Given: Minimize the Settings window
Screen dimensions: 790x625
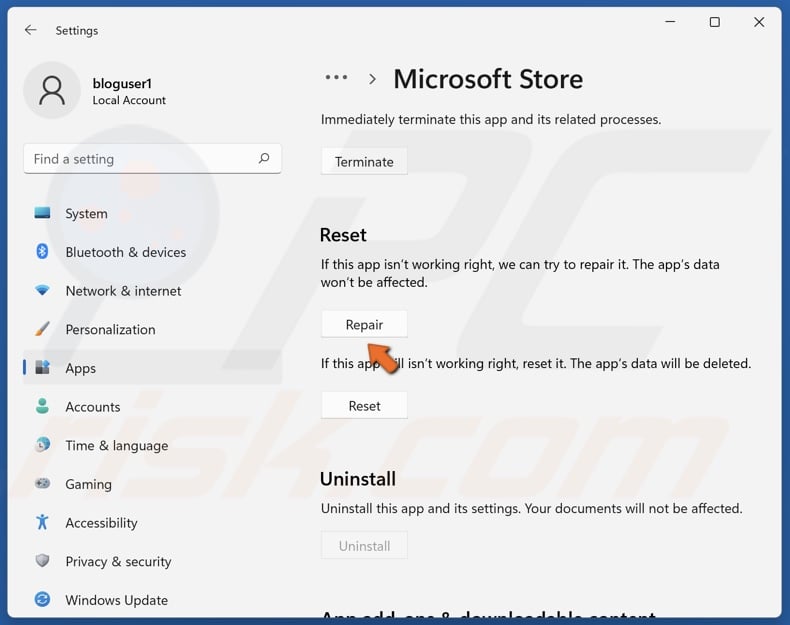Looking at the screenshot, I should point(670,22).
